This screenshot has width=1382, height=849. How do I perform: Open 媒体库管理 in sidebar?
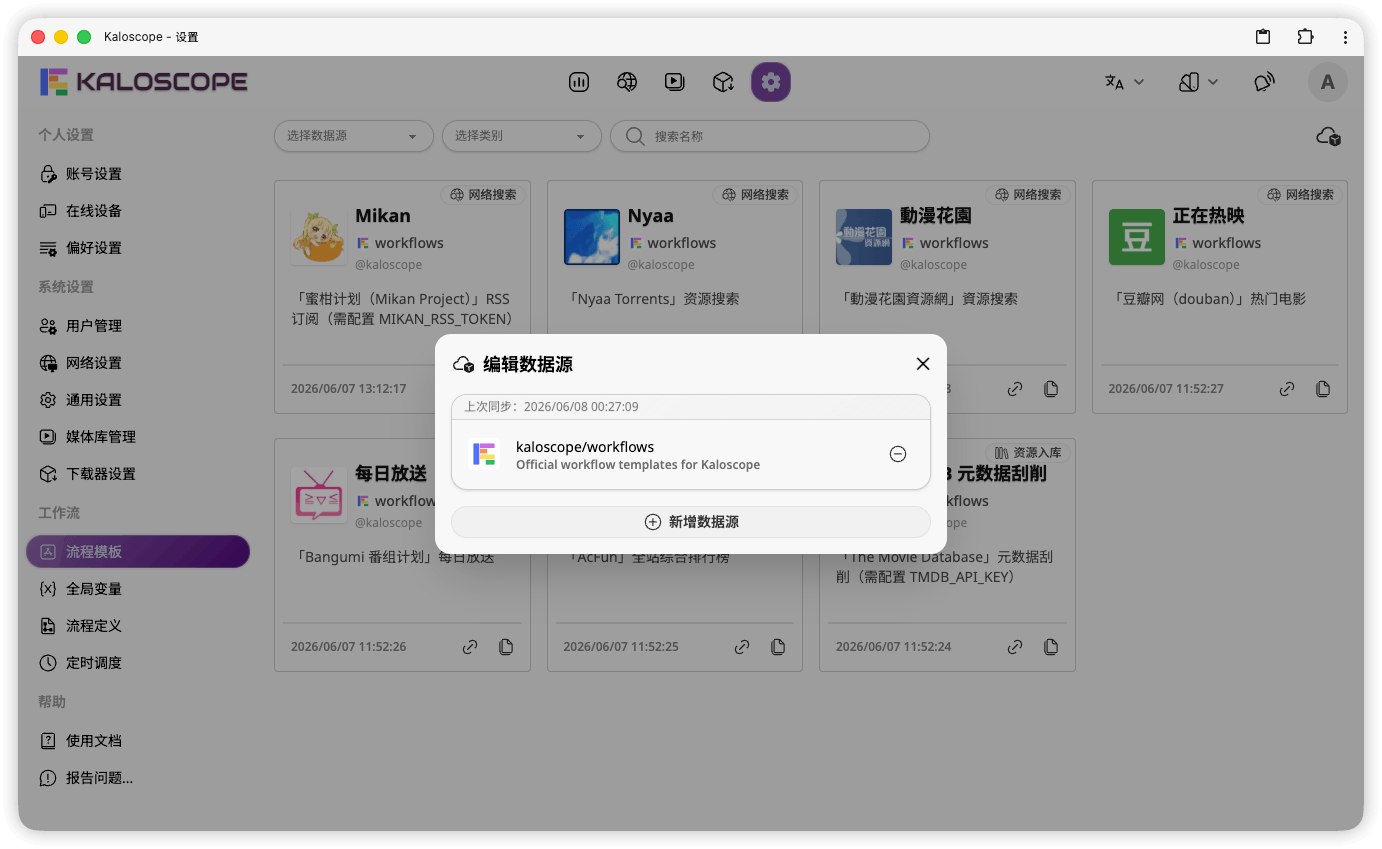138,437
